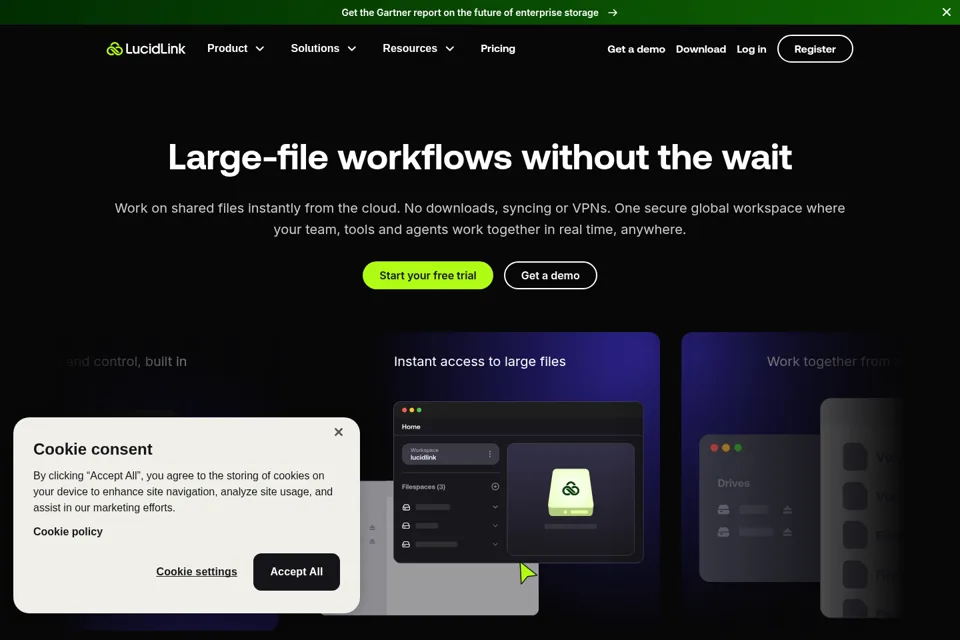Click the hero heading Large-file workflows without the wait
Screen dimensions: 960x640
point(480,157)
